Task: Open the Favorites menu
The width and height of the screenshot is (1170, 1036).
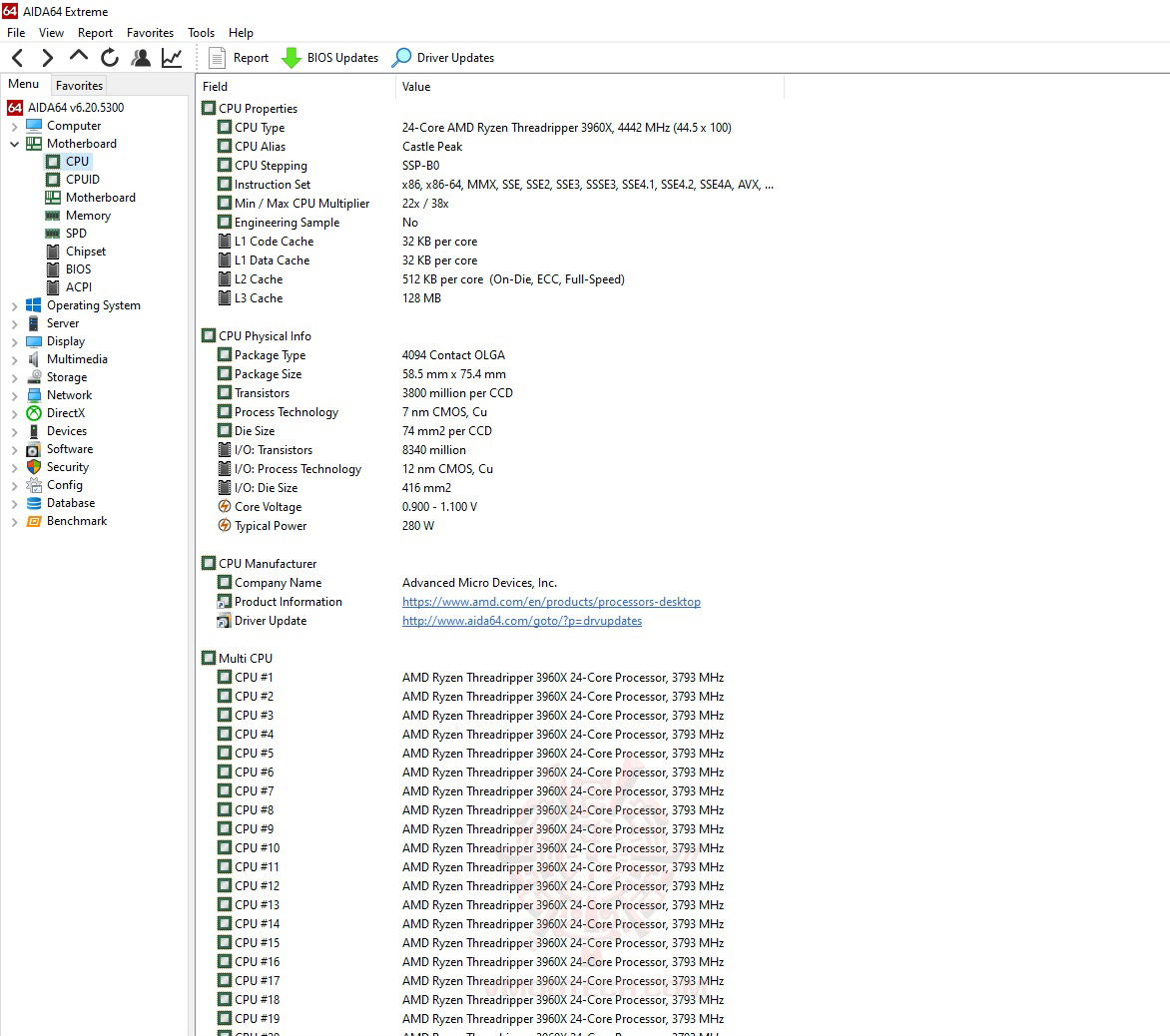Action: pyautogui.click(x=150, y=33)
